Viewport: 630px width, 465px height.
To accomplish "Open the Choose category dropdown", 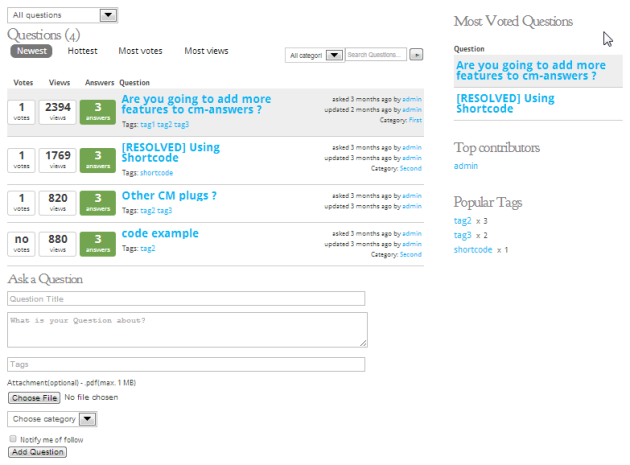I will tap(52, 419).
